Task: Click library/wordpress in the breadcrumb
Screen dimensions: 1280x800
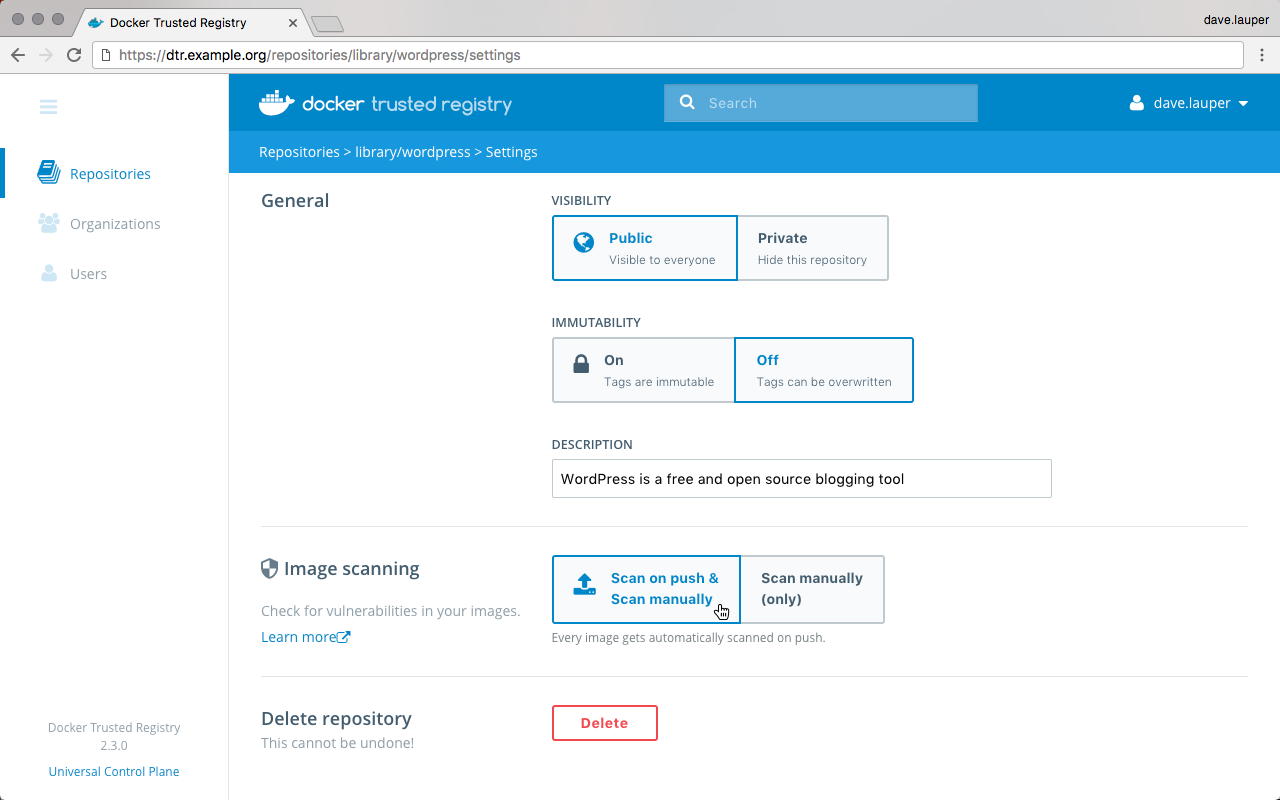Action: pos(412,152)
